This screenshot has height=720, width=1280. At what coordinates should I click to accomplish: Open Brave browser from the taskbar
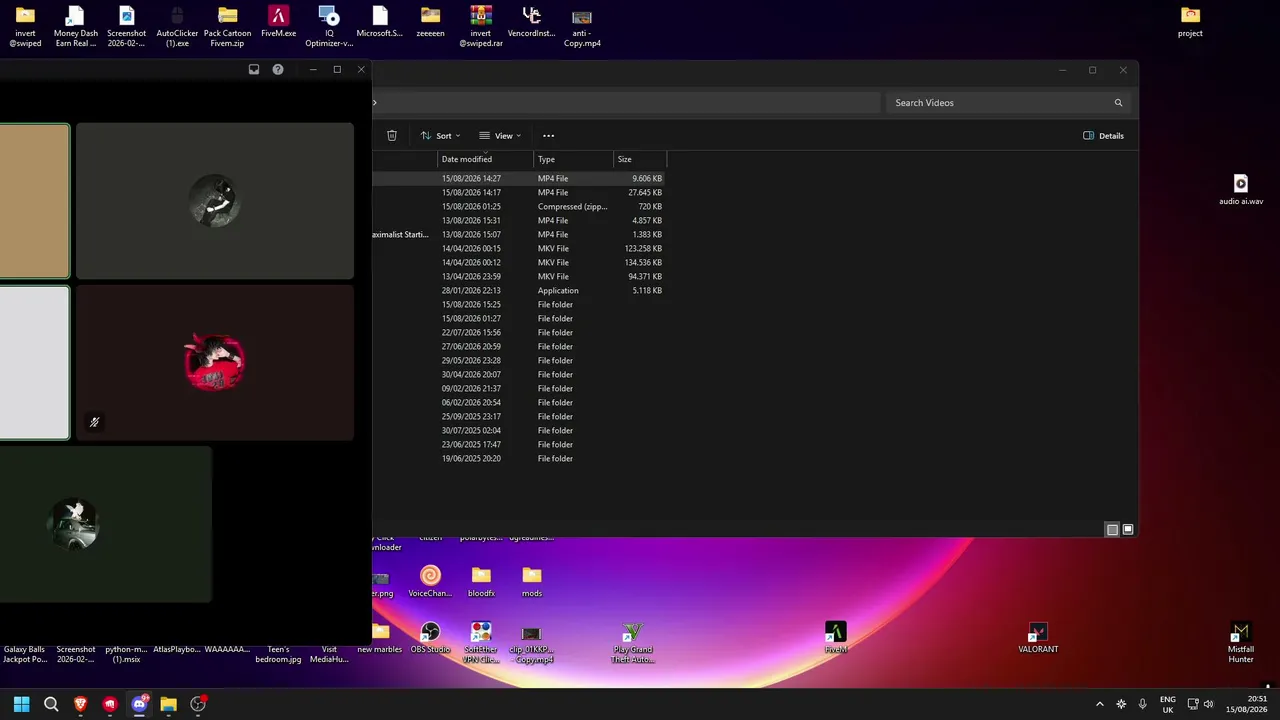click(80, 704)
